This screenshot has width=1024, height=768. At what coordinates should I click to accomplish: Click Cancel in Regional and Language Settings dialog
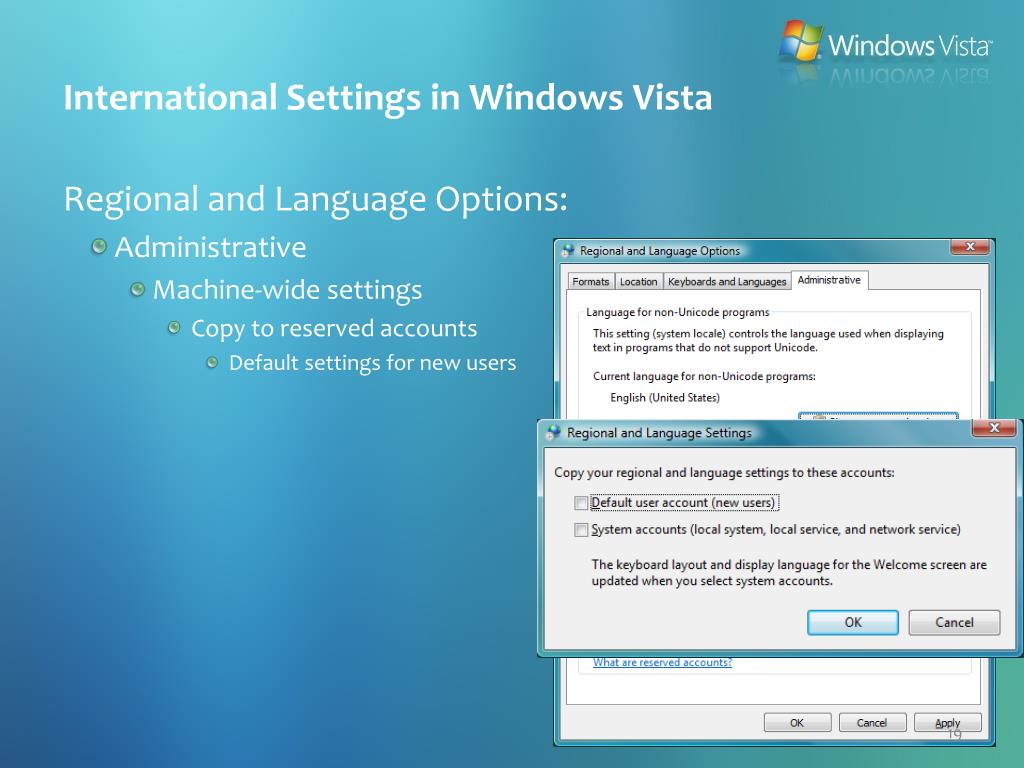[953, 622]
